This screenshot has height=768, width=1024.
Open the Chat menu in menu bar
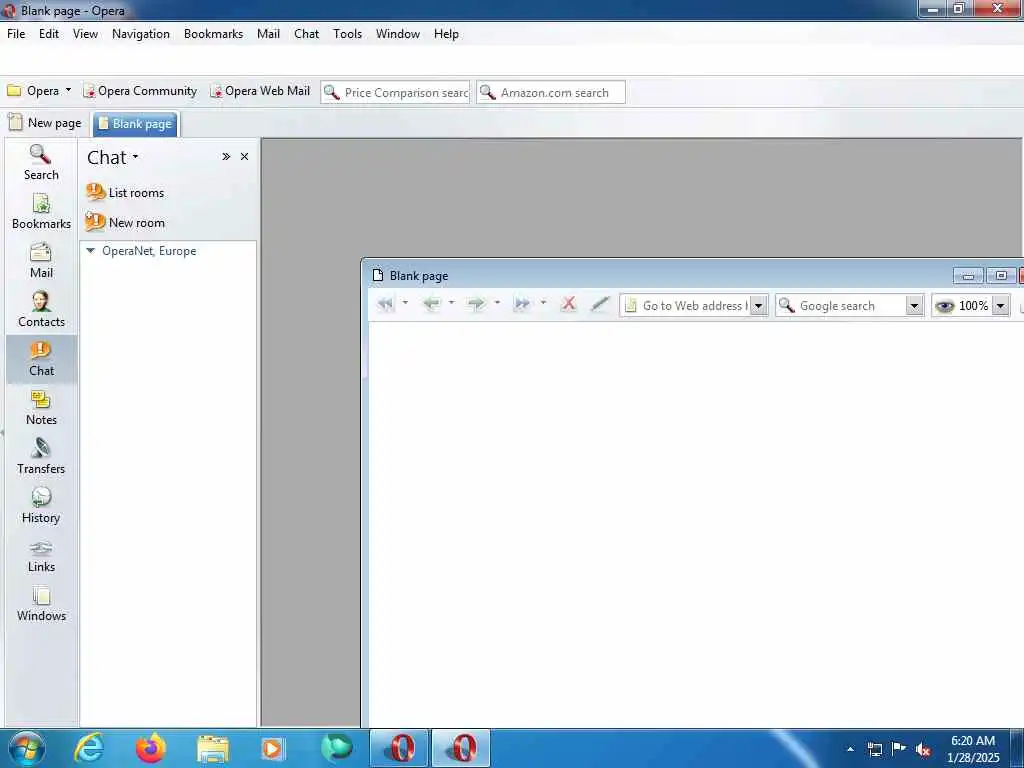click(x=306, y=34)
